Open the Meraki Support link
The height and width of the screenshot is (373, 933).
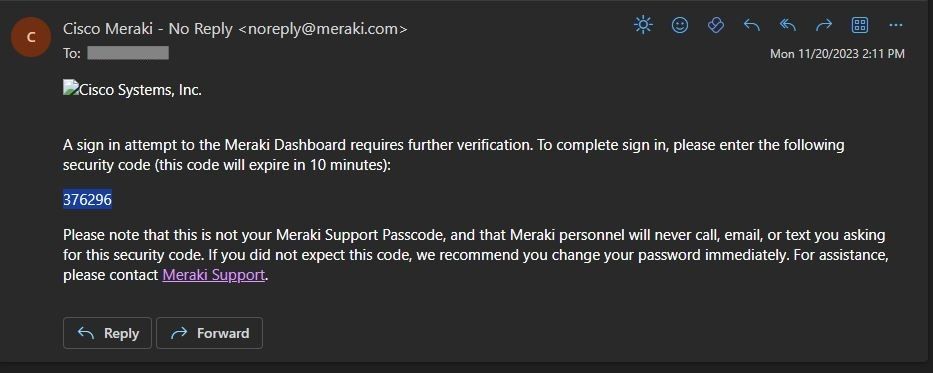tap(214, 275)
